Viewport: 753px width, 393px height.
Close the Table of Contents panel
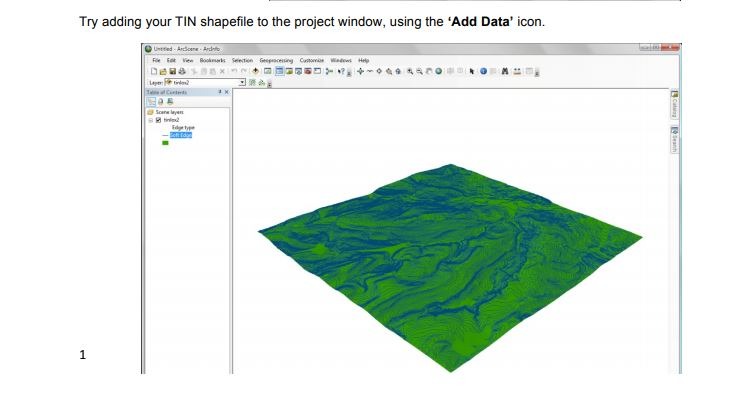pyautogui.click(x=227, y=92)
